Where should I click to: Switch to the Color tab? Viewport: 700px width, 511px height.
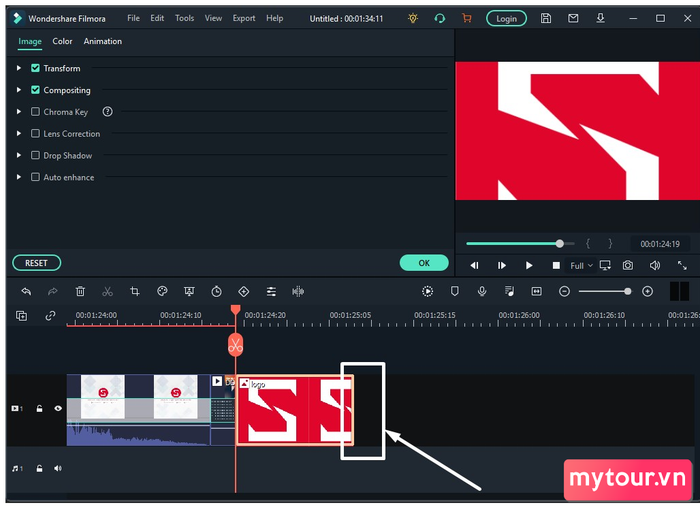(x=62, y=42)
